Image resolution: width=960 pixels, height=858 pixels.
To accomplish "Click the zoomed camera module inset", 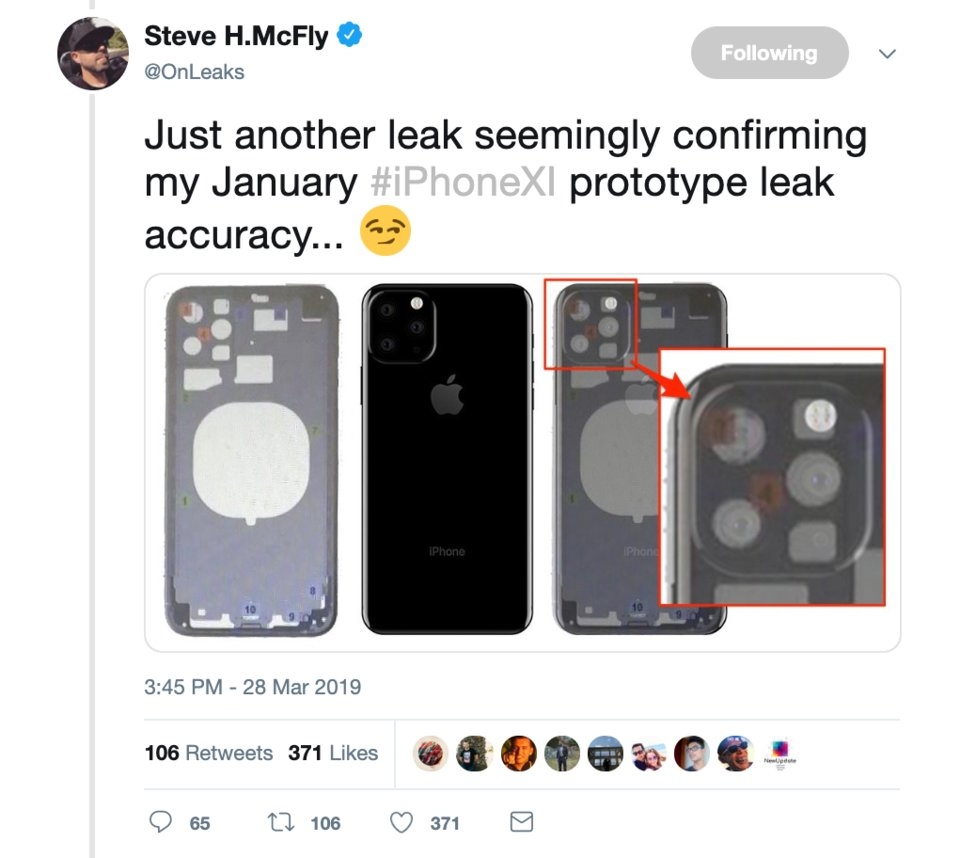I will pyautogui.click(x=771, y=476).
